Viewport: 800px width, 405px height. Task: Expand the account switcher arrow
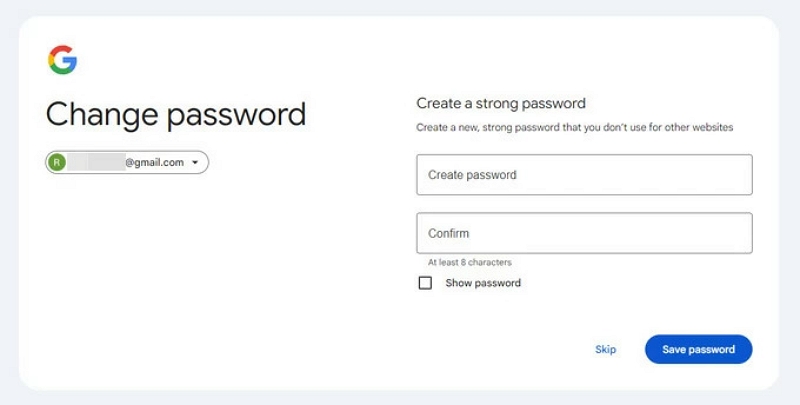point(196,162)
